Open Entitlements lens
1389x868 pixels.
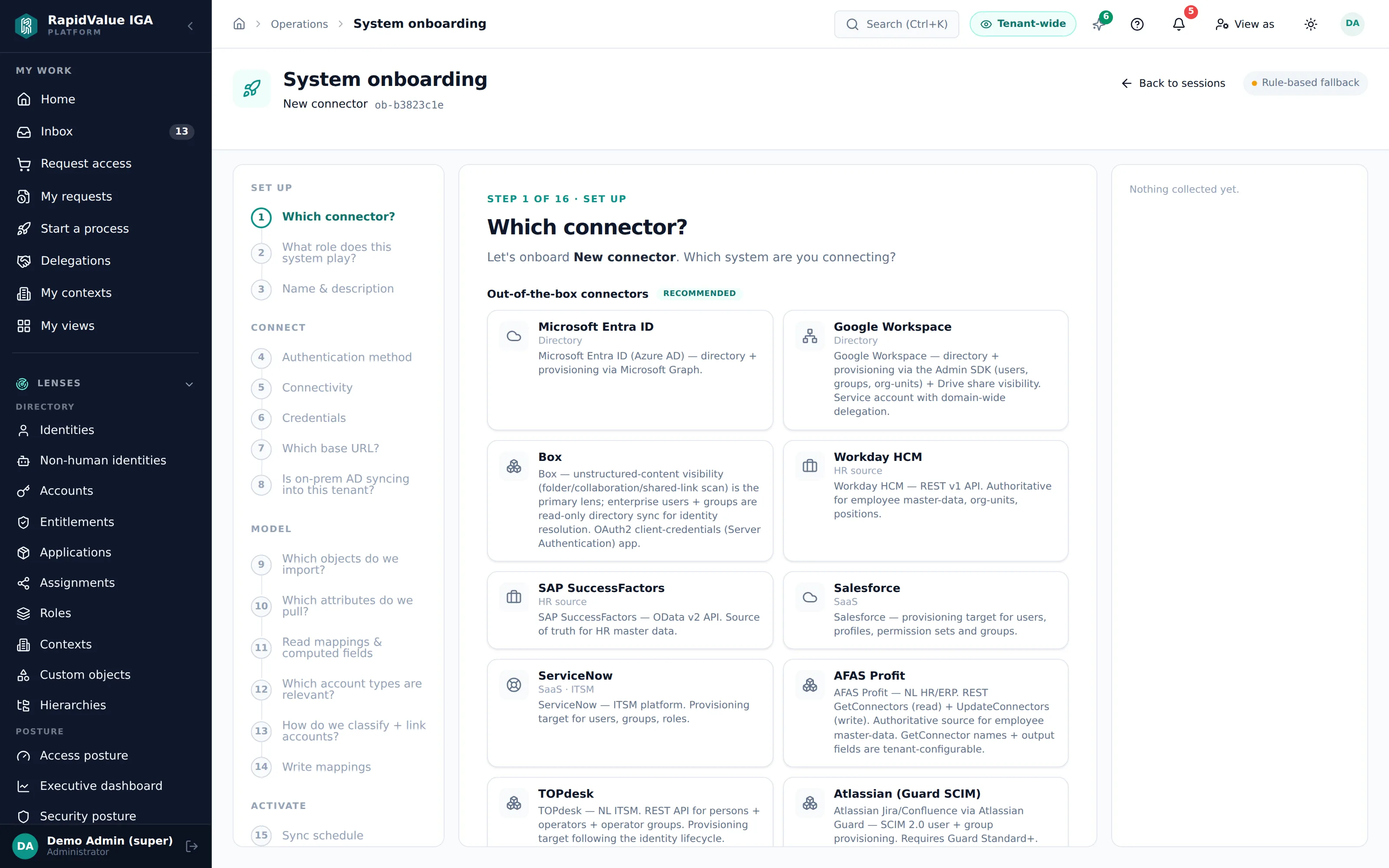105,522
